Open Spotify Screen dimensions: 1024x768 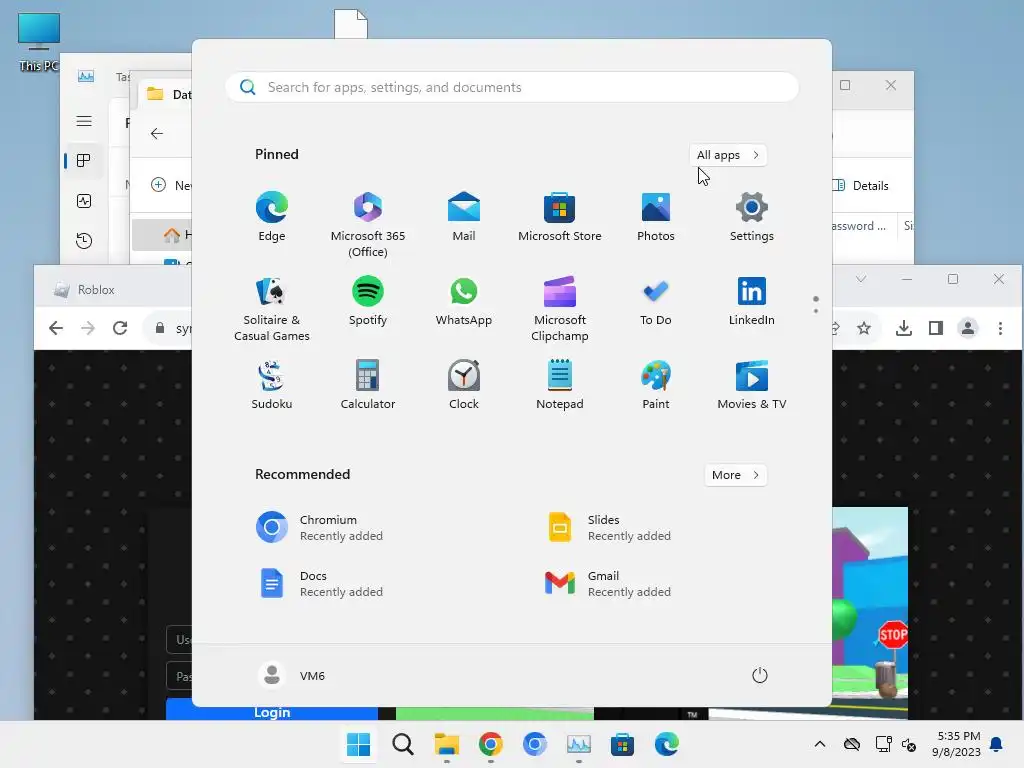(x=368, y=301)
